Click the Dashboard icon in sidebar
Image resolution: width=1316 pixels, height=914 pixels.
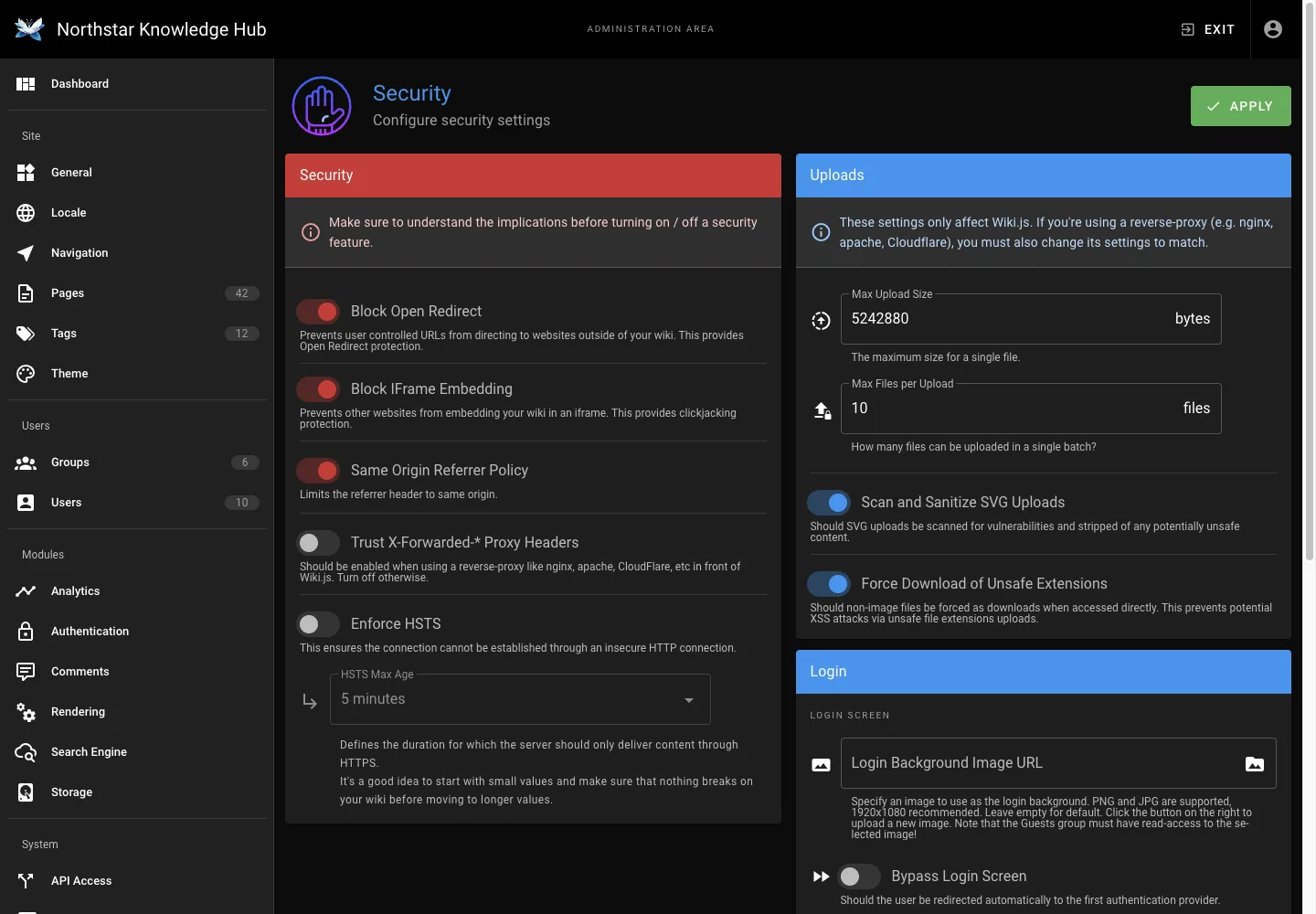click(26, 84)
